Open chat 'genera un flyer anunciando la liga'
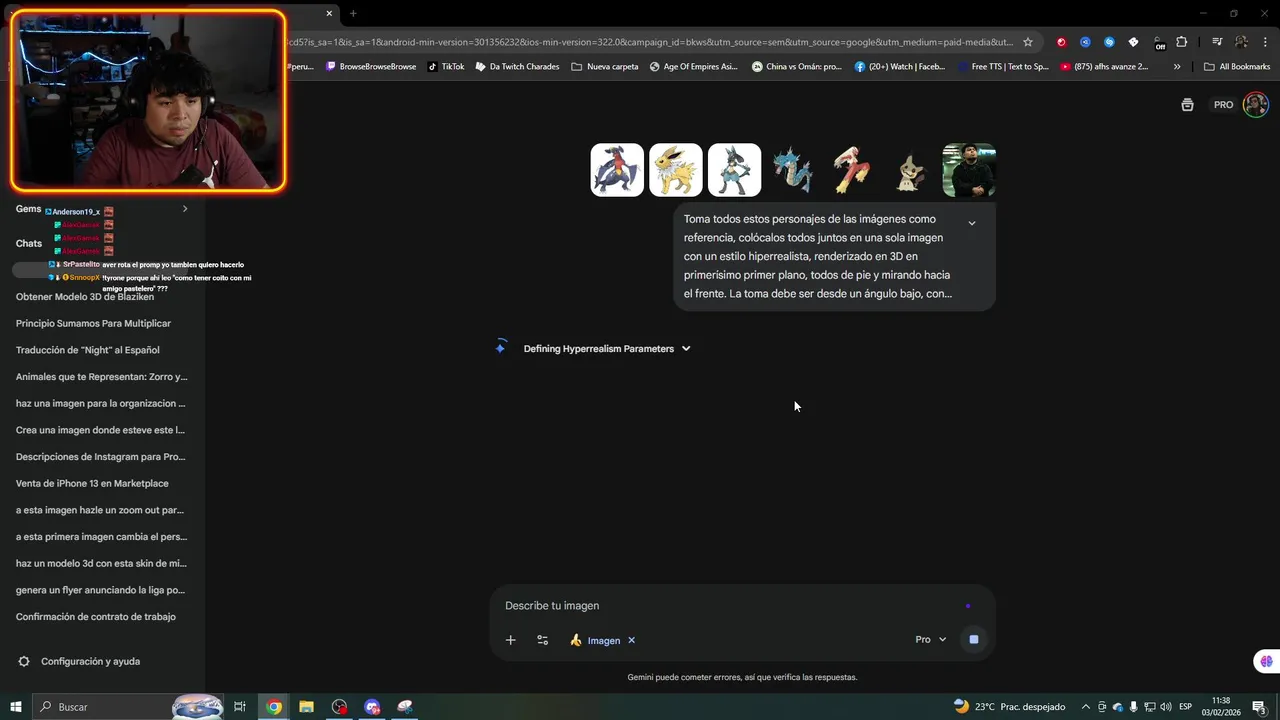The image size is (1280, 720). pyautogui.click(x=100, y=590)
